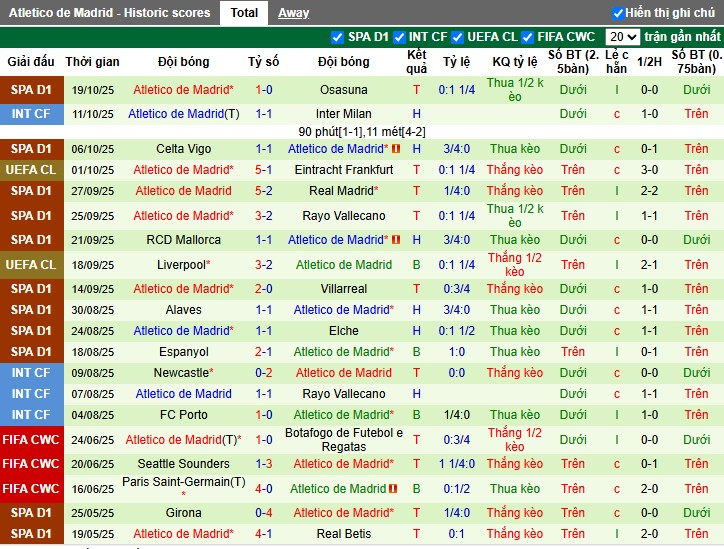Open the 3-2 score of the Liverpool match
The width and height of the screenshot is (724, 549).
264,265
